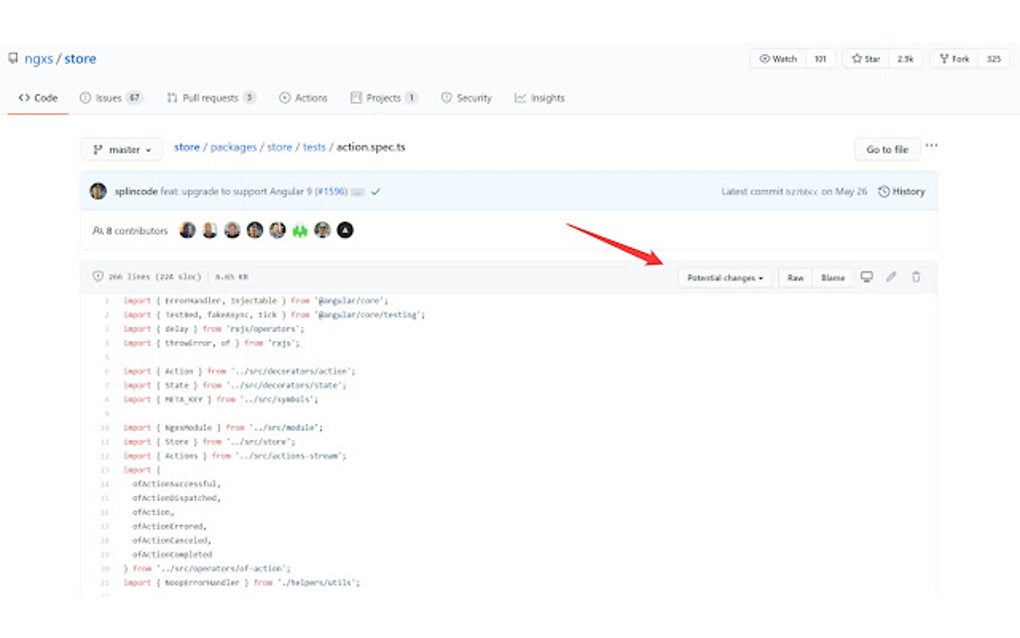Viewport: 1020px width, 638px height.
Task: View the Raw file contents
Action: 794,277
